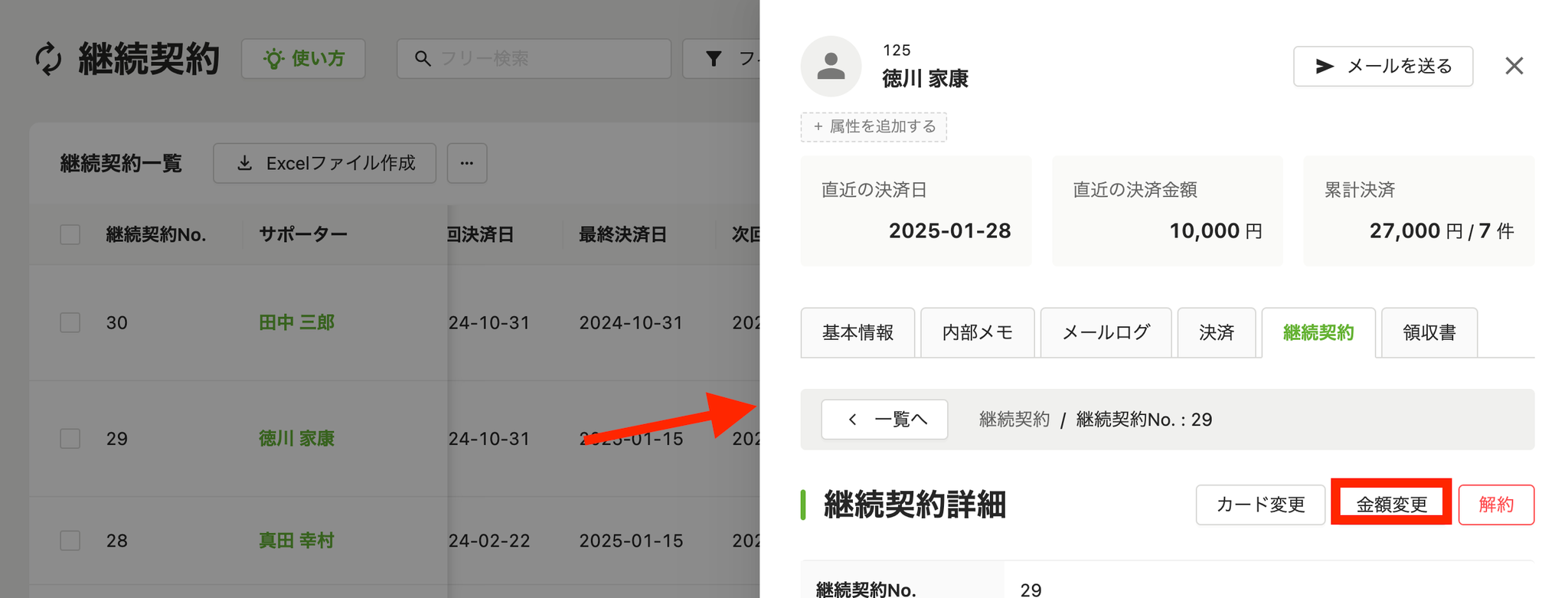The height and width of the screenshot is (598, 1568).
Task: Switch to the メールログ tab
Action: 1106,332
